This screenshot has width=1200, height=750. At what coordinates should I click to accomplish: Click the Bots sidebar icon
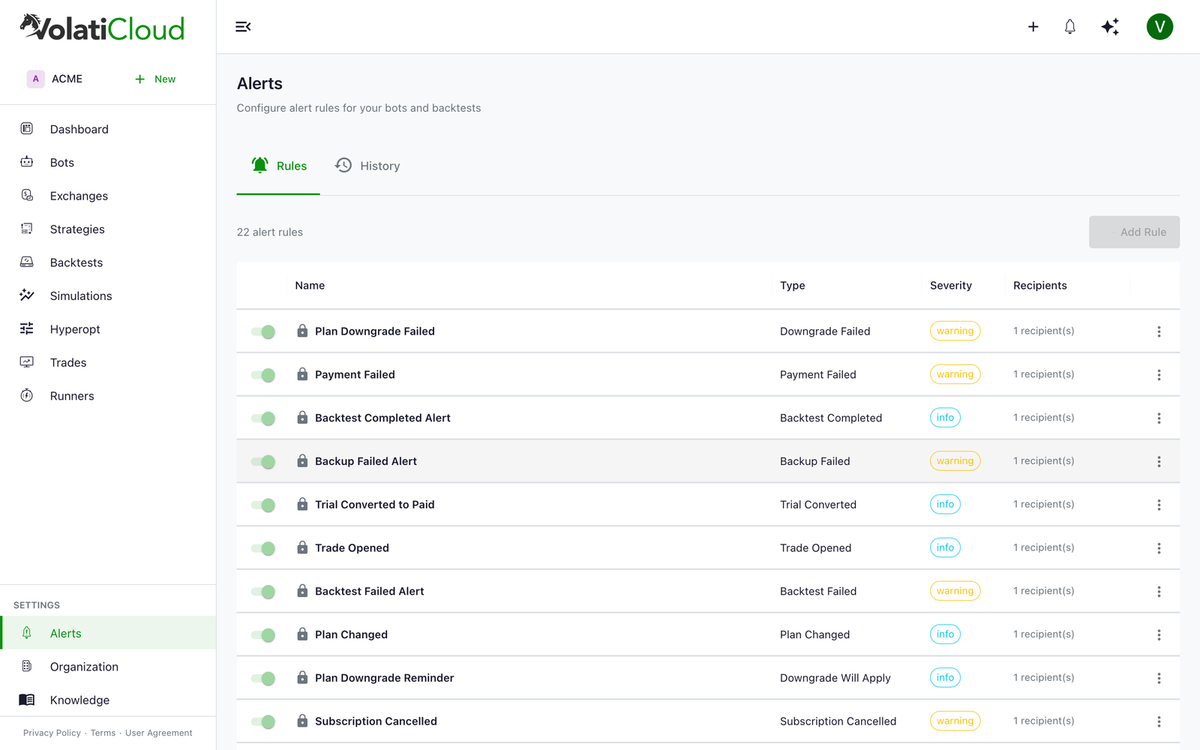[27, 162]
